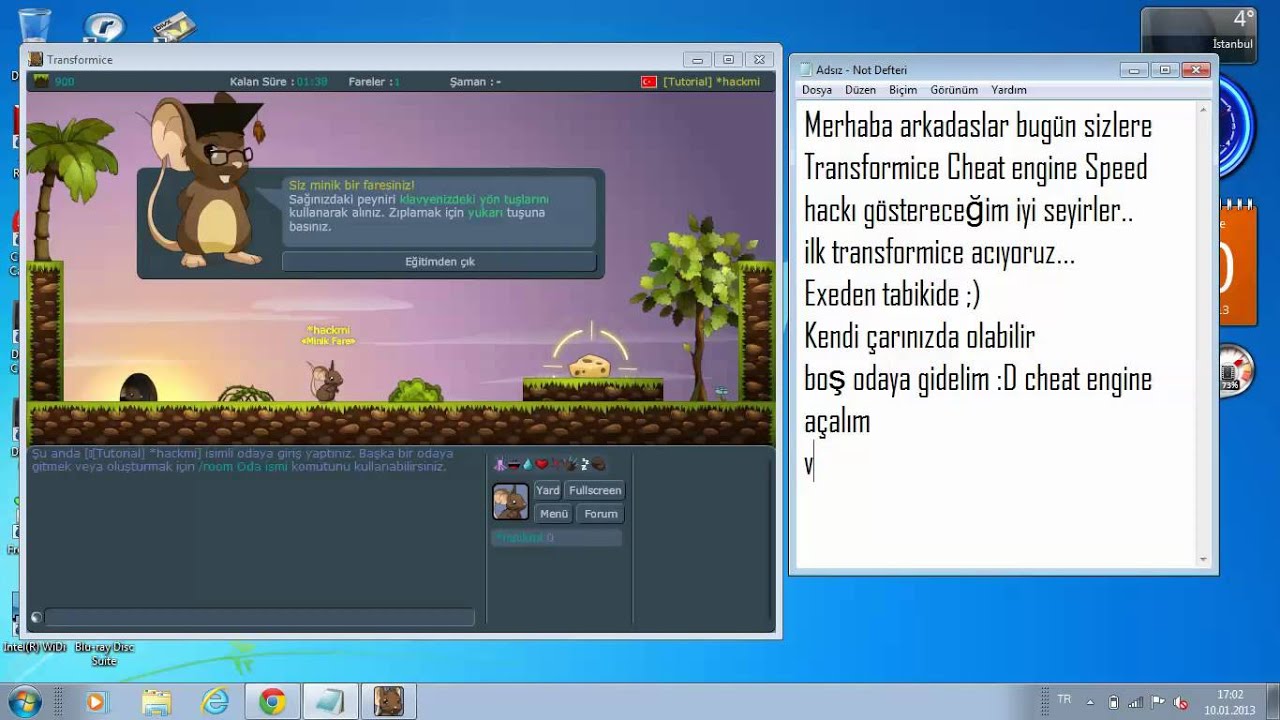Click the red heart kiss emote
Screen dimensions: 1280x720
coord(542,464)
